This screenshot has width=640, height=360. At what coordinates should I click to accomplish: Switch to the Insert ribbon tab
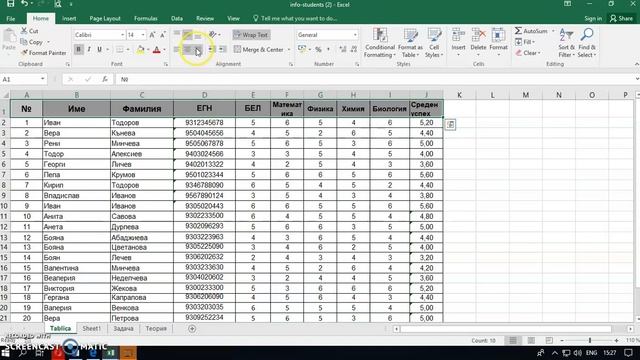coord(69,18)
